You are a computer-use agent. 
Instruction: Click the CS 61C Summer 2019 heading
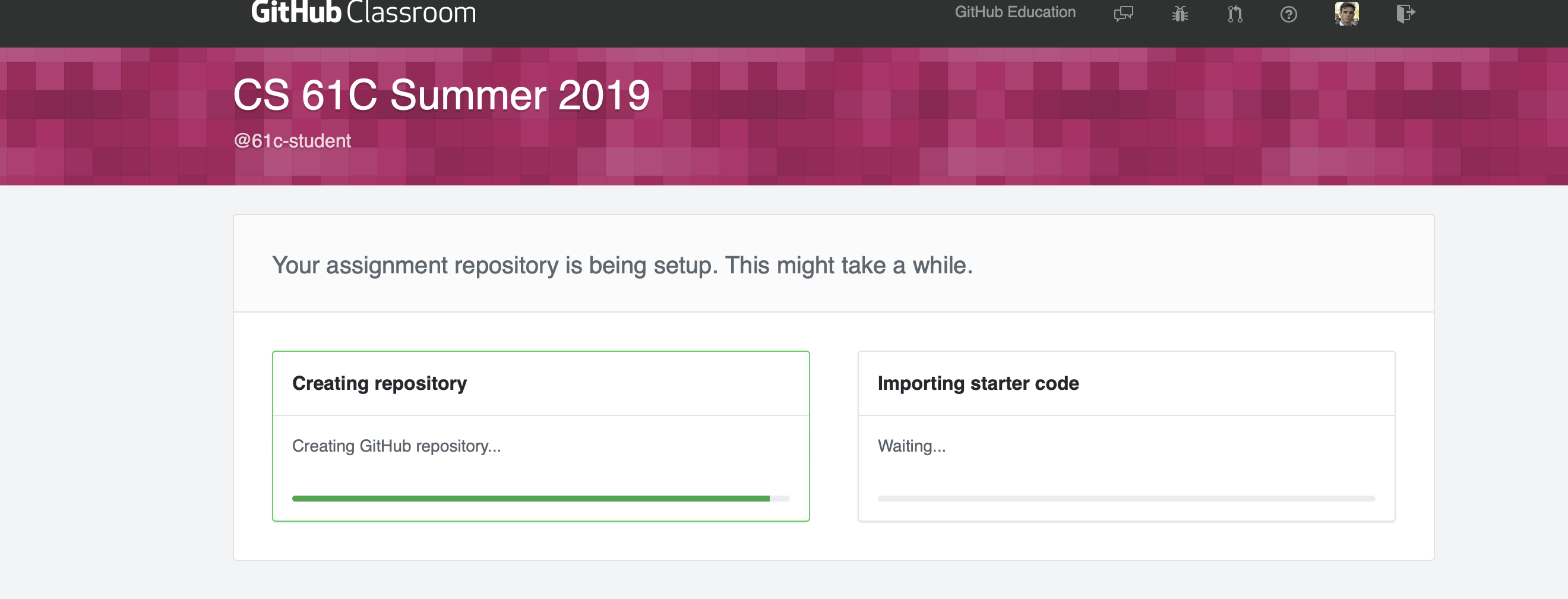click(x=441, y=94)
